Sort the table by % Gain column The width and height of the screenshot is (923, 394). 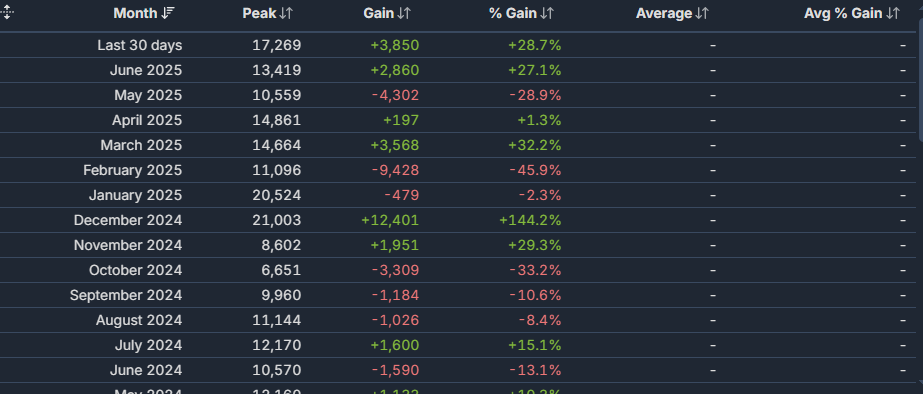[522, 14]
